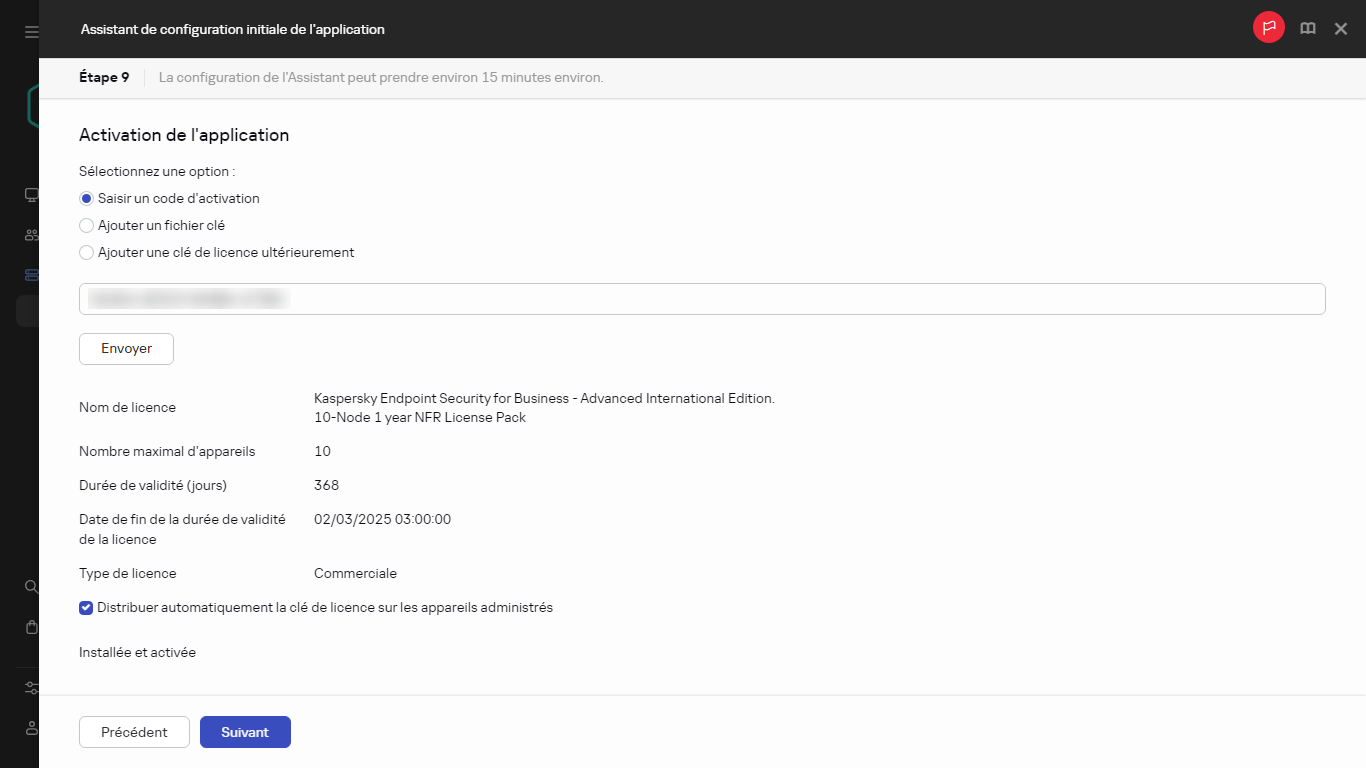Select 'Ajouter une clé de licence ultérieurement'
The image size is (1366, 768).
[x=86, y=252]
